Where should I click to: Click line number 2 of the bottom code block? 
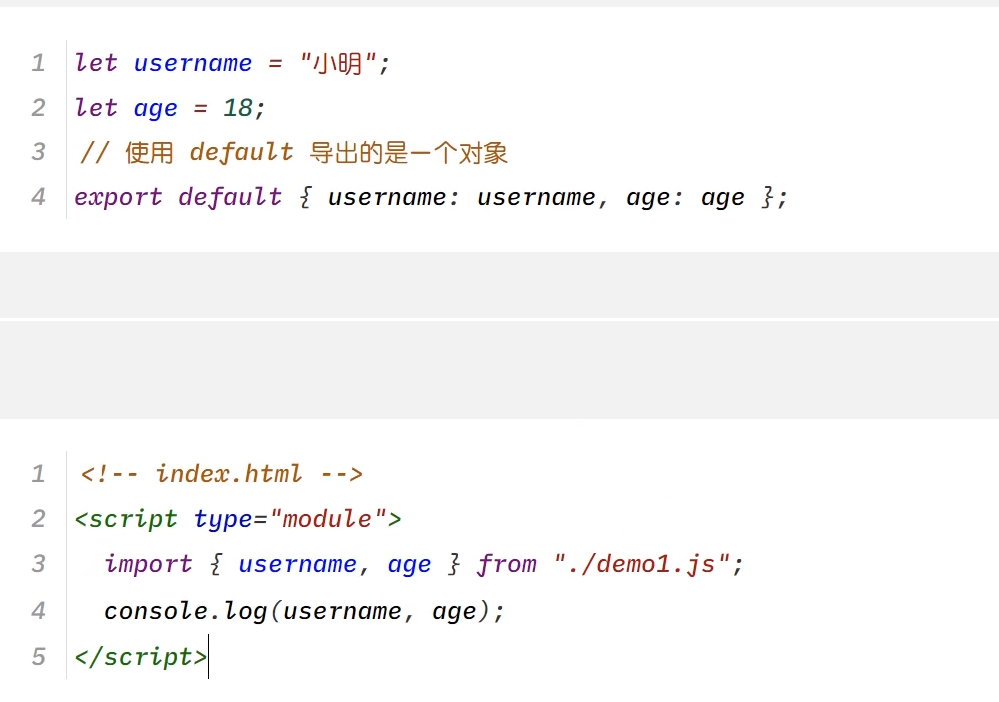click(38, 519)
